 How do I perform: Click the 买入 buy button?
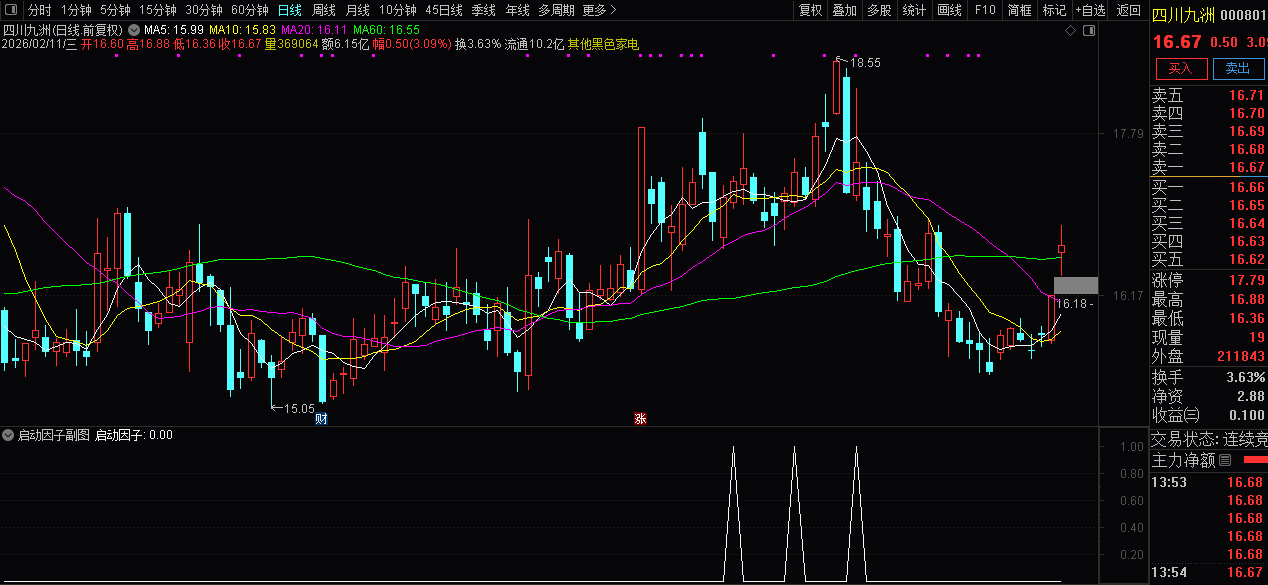1180,68
